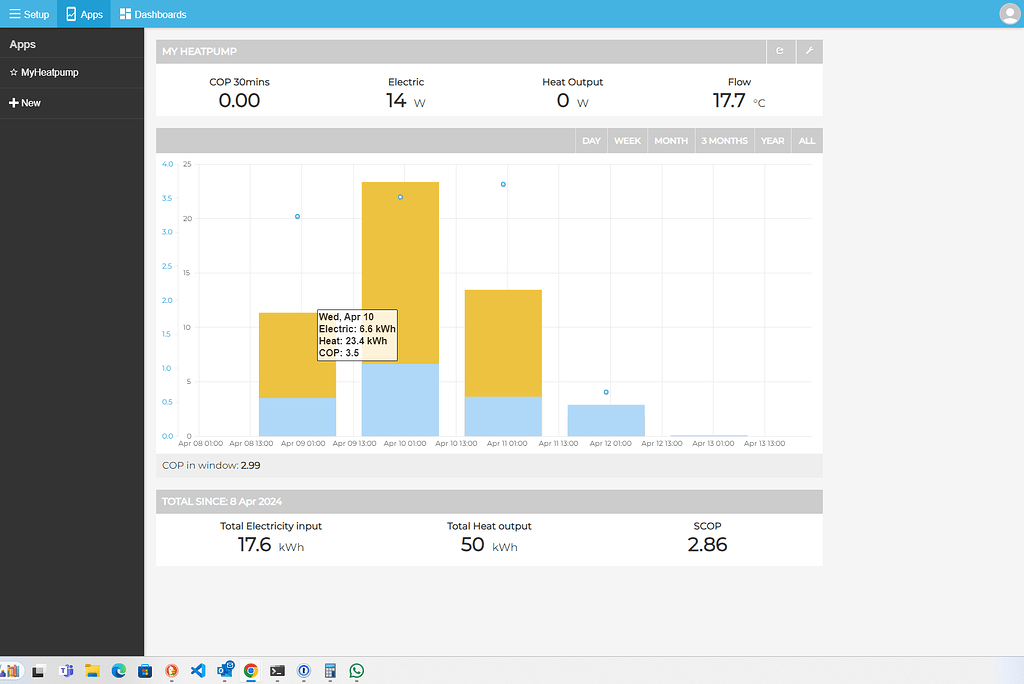Open WhatsApp from the taskbar
This screenshot has height=684, width=1024.
pos(356,671)
